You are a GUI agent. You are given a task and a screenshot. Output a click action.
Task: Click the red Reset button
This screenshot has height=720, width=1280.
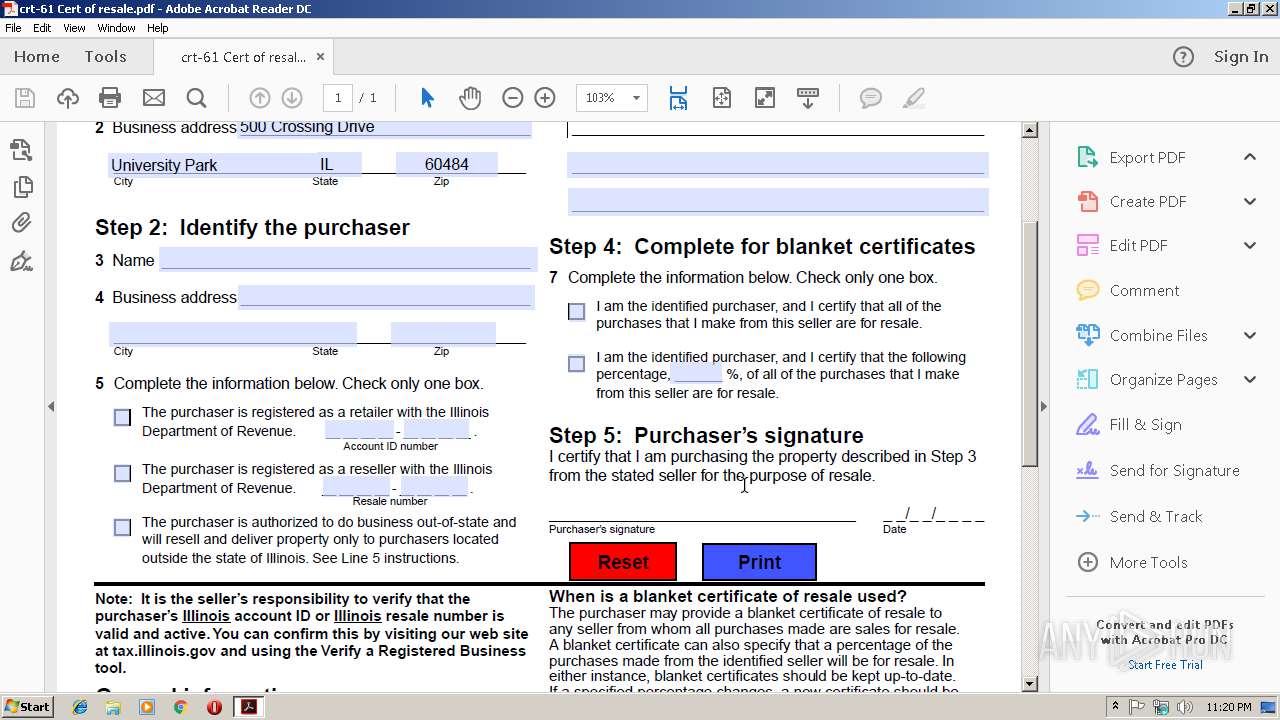(623, 562)
